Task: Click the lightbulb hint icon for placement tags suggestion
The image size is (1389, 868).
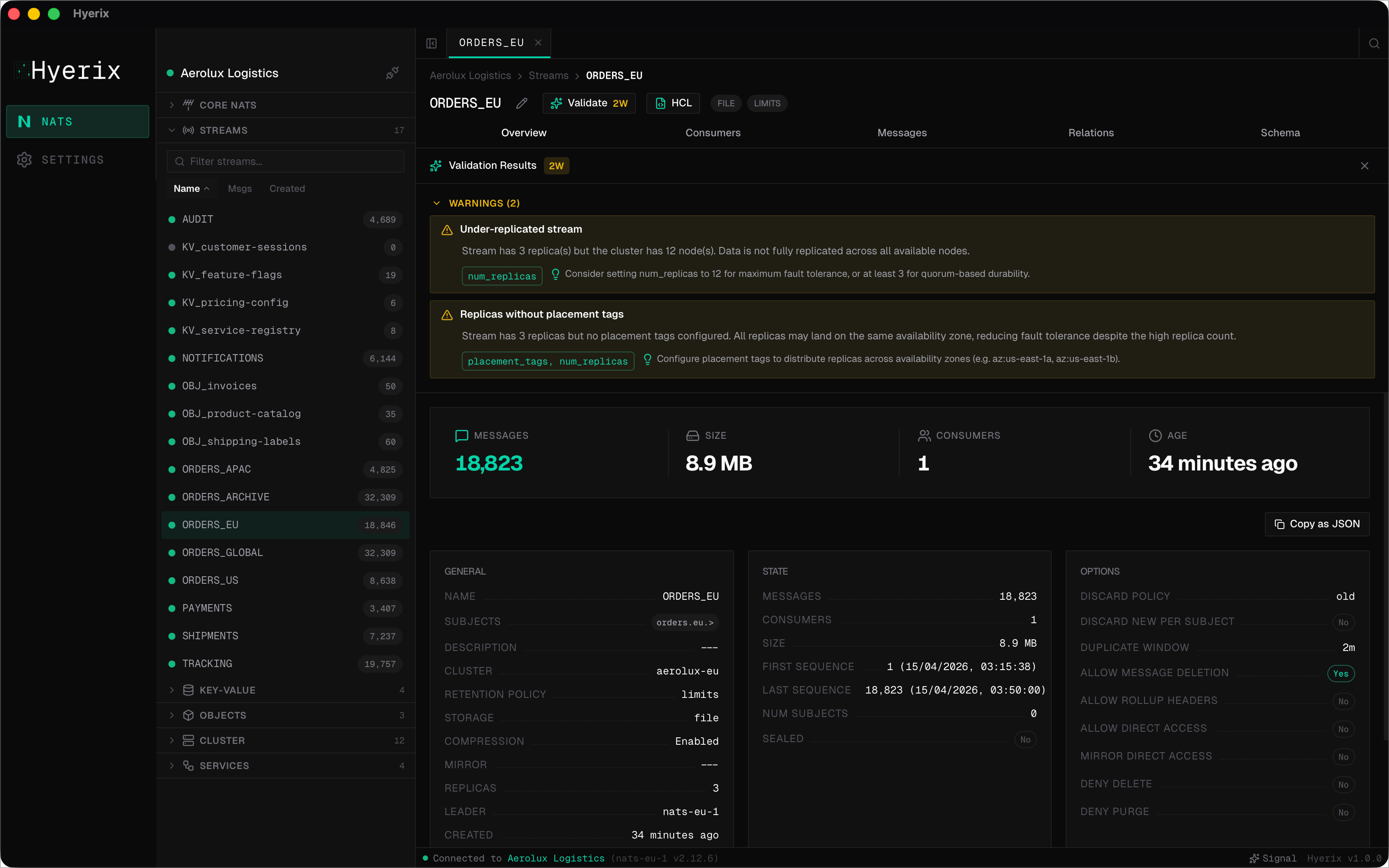Action: 647,359
